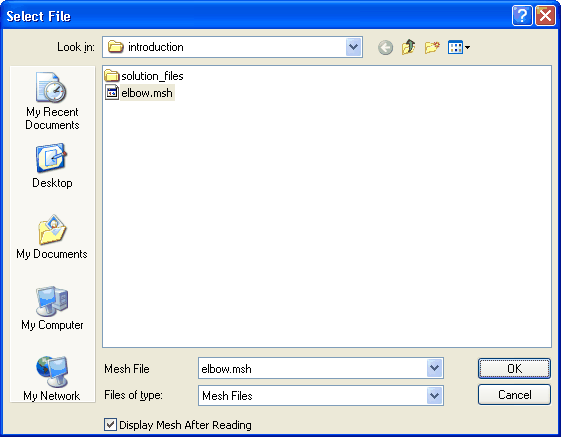The image size is (561, 437).
Task: Click inside the Mesh File text field
Action: pos(313,368)
